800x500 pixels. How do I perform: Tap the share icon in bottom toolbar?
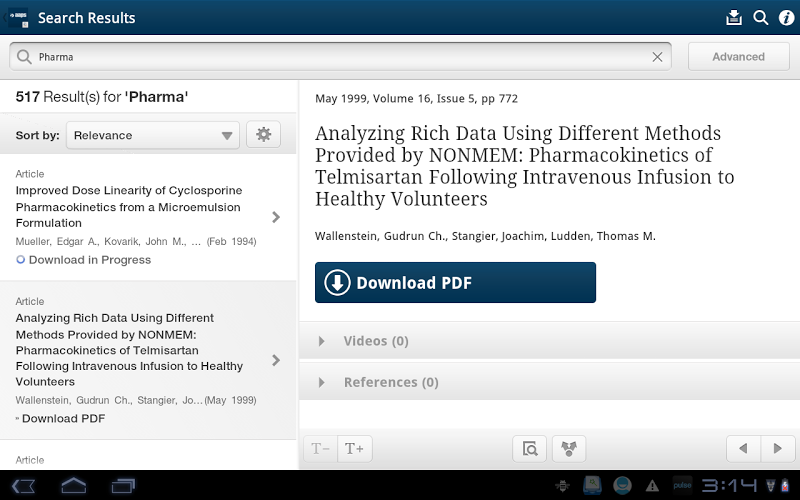point(569,449)
